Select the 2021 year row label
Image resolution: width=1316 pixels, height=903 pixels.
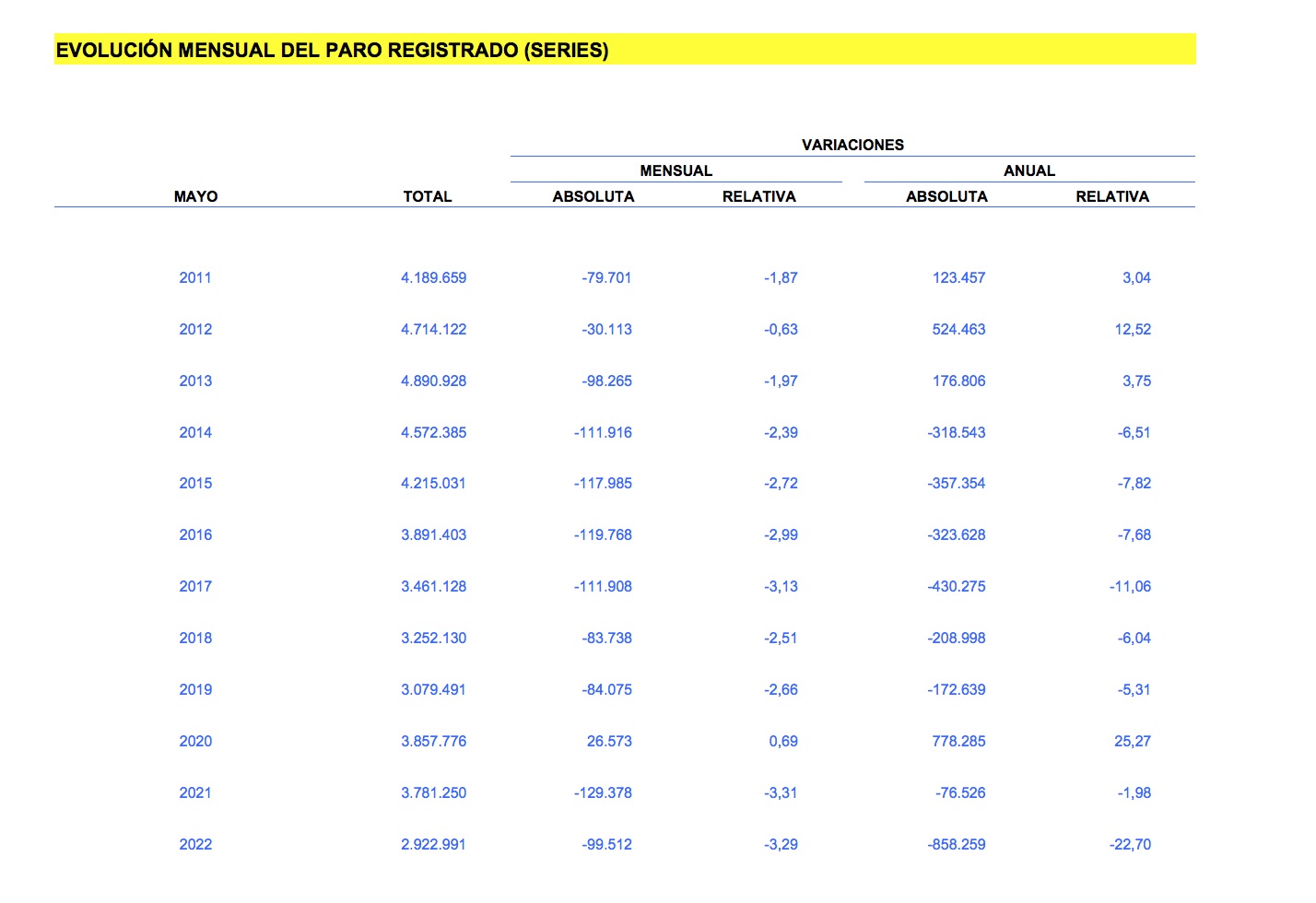(x=195, y=792)
